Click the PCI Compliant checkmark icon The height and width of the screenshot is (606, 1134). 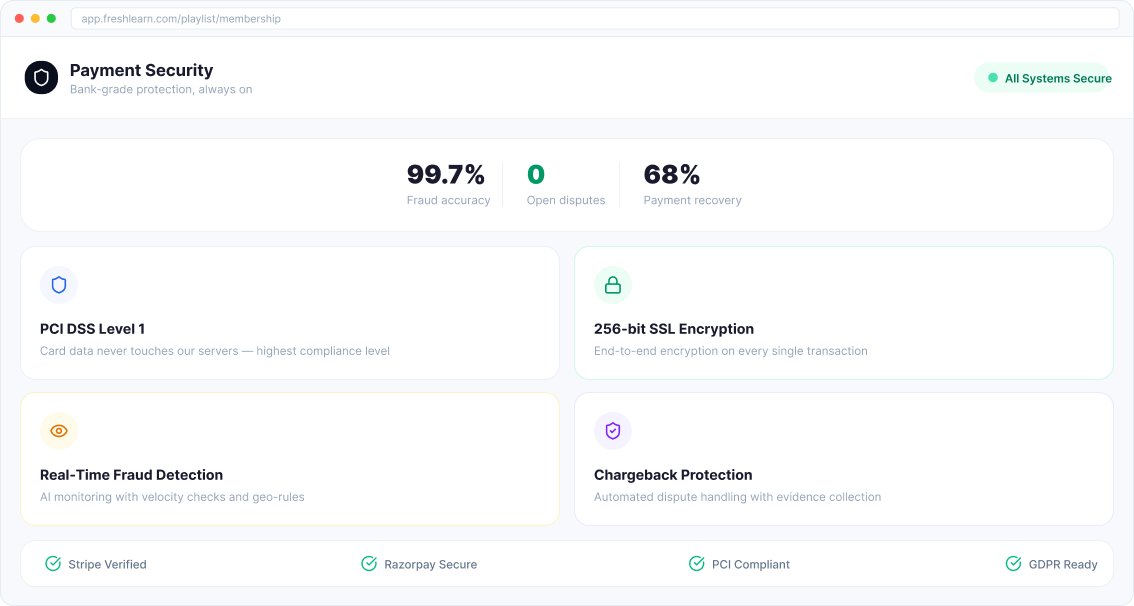pos(697,564)
